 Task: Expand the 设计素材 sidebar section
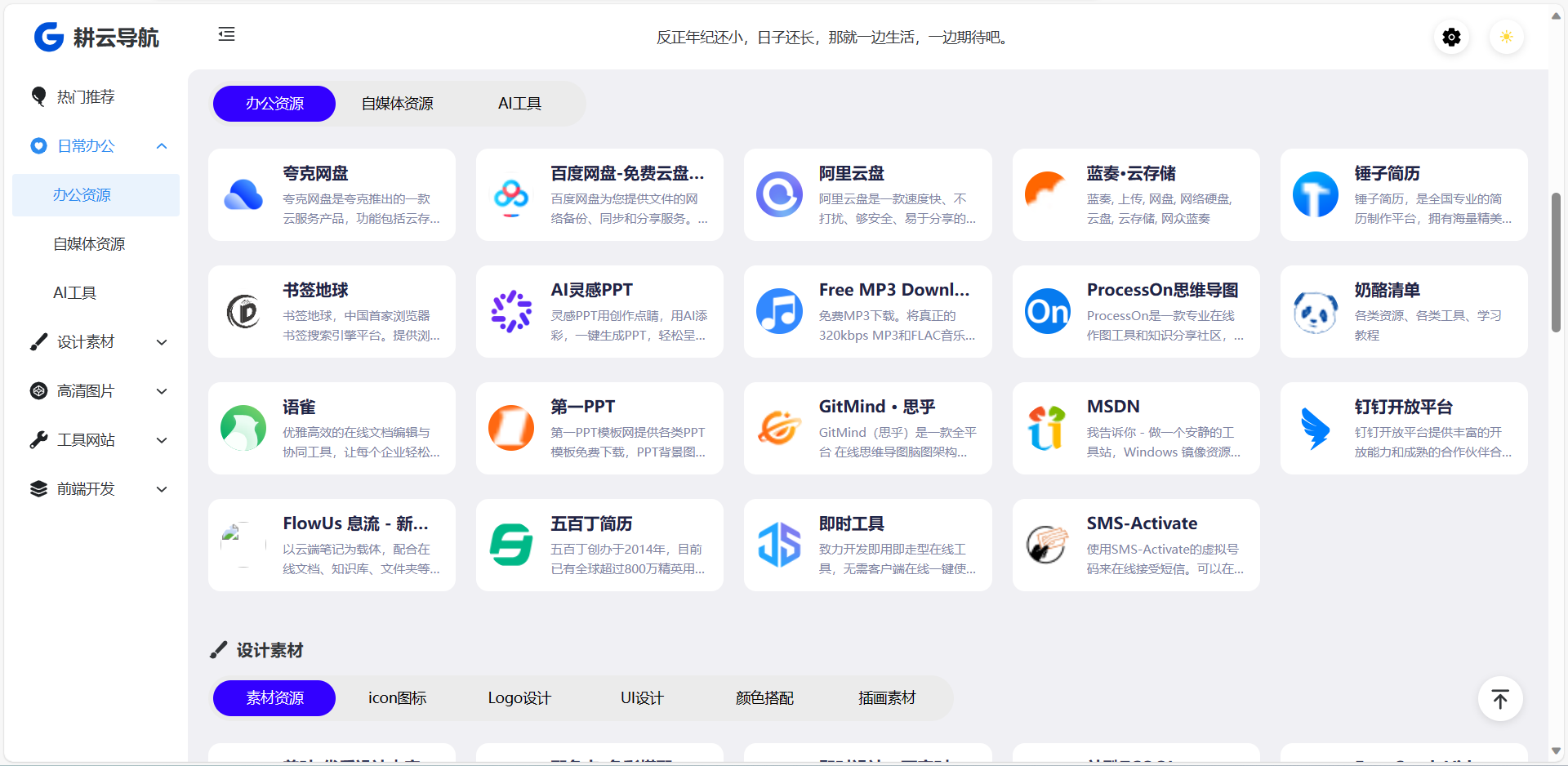[x=162, y=342]
